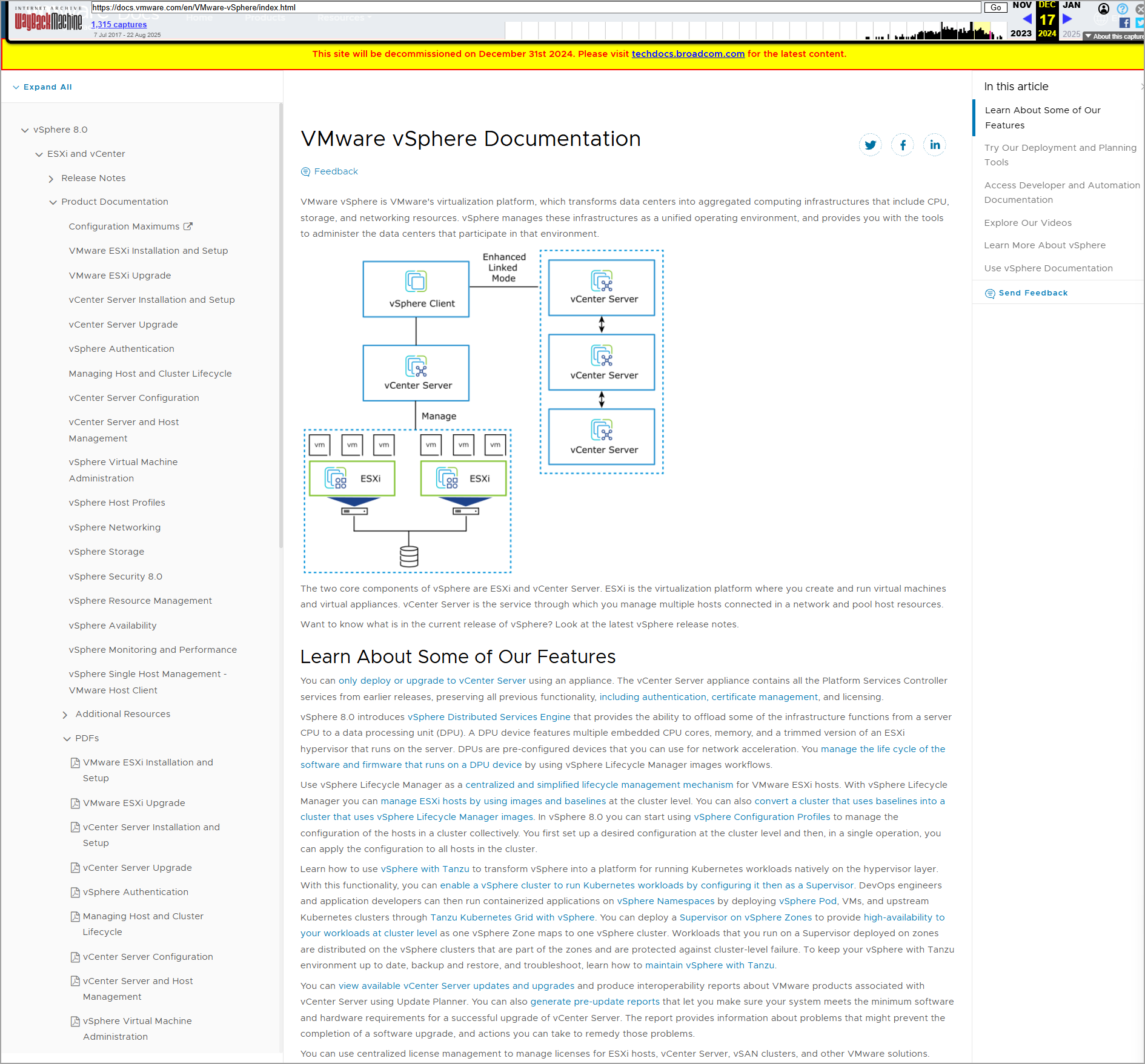Expand Additional Resources in sidebar

tap(65, 715)
